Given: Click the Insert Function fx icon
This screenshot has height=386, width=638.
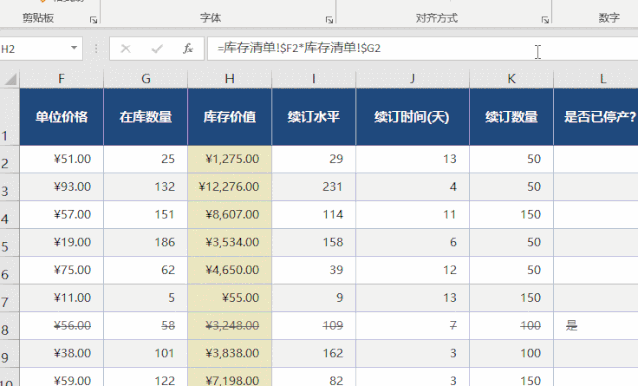Looking at the screenshot, I should click(188, 49).
